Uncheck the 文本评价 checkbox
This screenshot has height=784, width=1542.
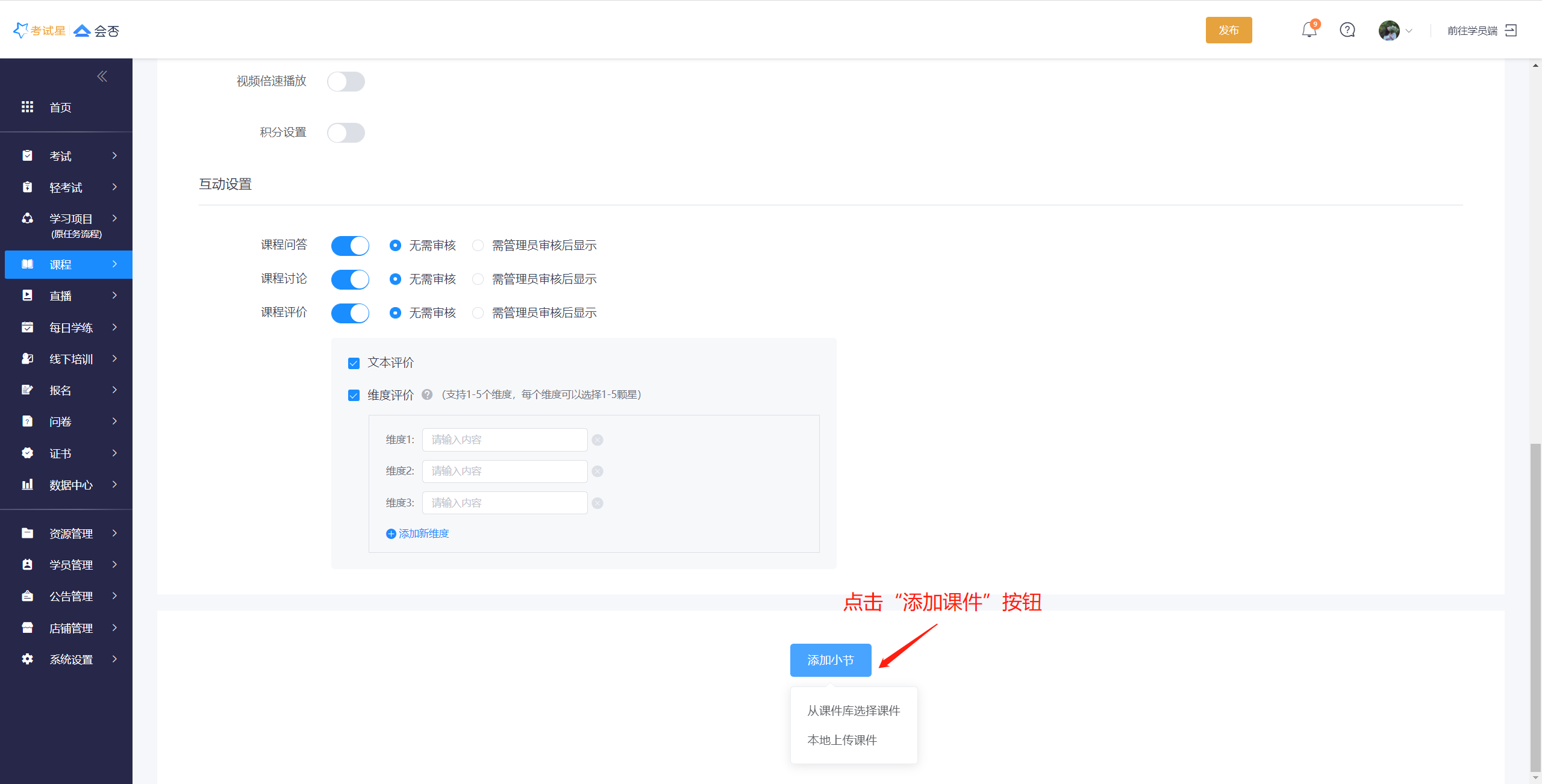(354, 363)
